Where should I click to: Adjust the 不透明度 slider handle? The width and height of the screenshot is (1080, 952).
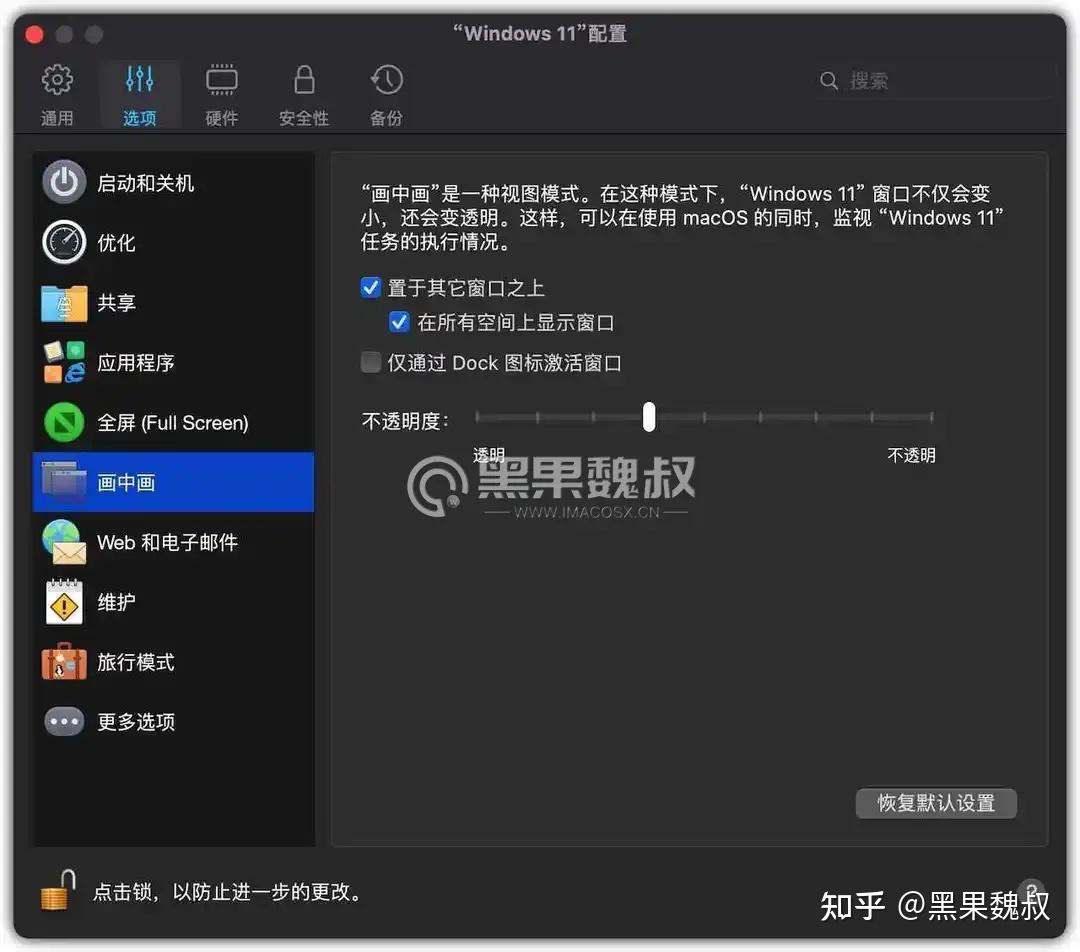point(648,416)
